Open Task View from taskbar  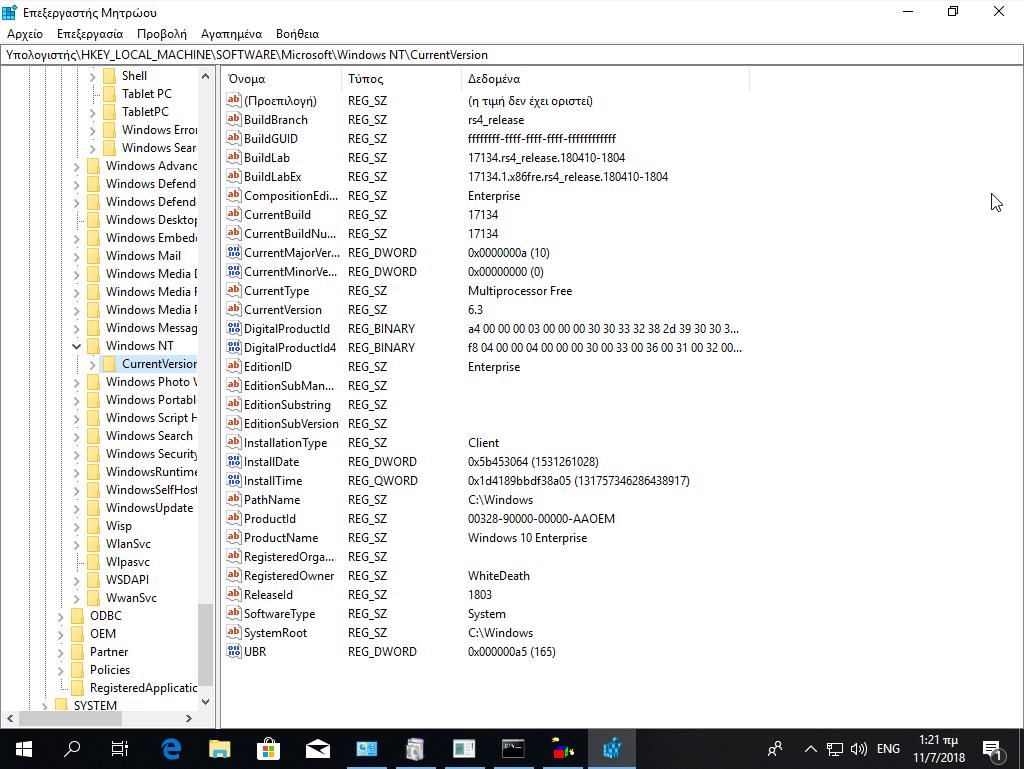(x=120, y=749)
